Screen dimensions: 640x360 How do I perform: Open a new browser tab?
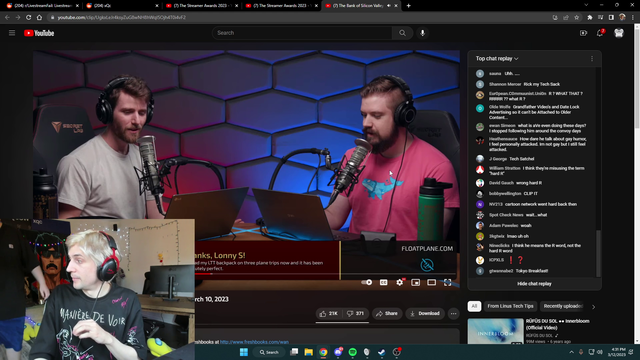pyautogui.click(x=409, y=6)
